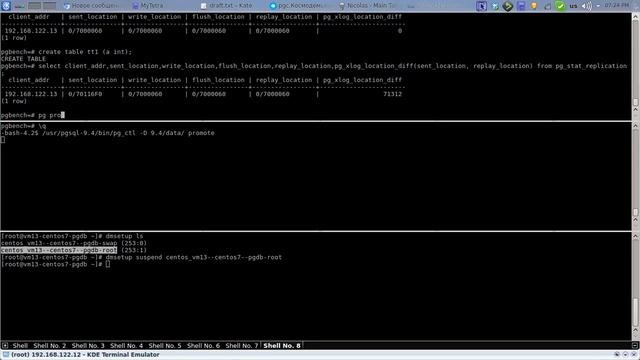Image resolution: width=640 pixels, height=360 pixels.
Task: Add a new tab with terminal plus icon
Action: (x=5, y=345)
